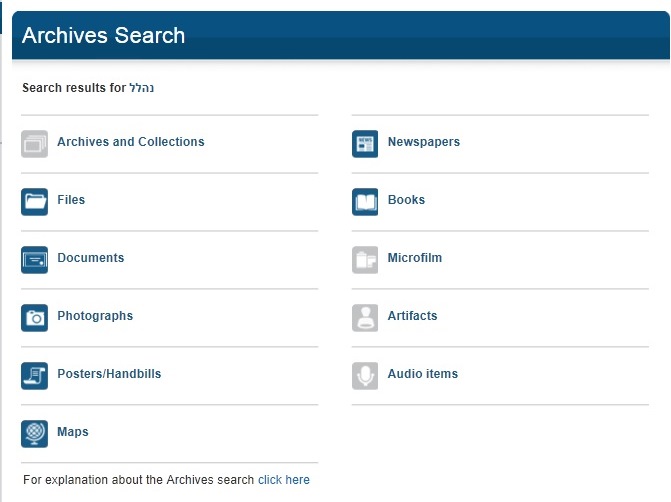
Task: Select the Artifacts bust icon
Action: [365, 318]
